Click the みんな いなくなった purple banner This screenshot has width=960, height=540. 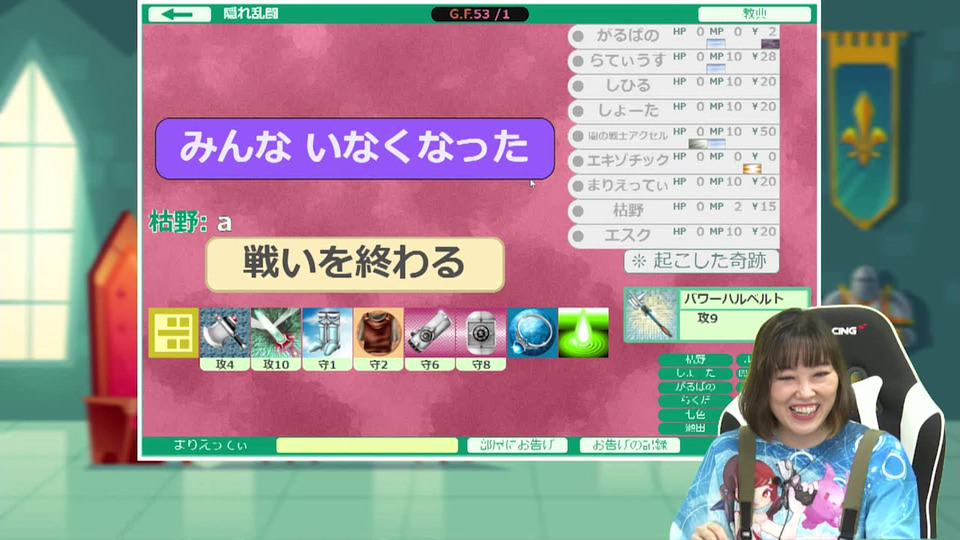coord(355,149)
